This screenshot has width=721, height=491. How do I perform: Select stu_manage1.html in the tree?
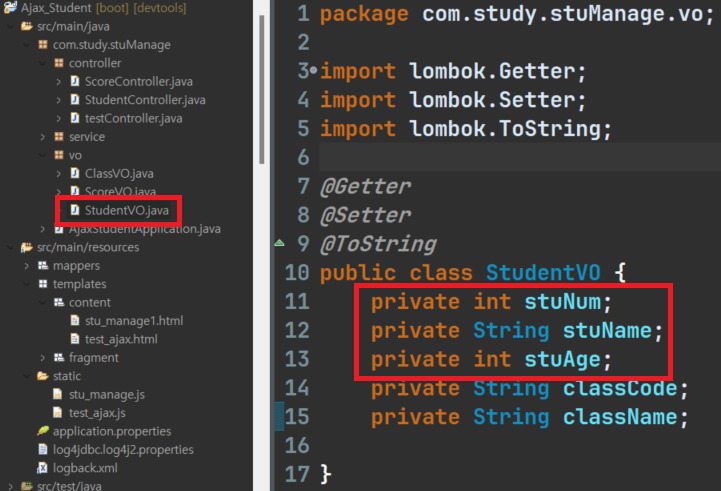(x=134, y=320)
